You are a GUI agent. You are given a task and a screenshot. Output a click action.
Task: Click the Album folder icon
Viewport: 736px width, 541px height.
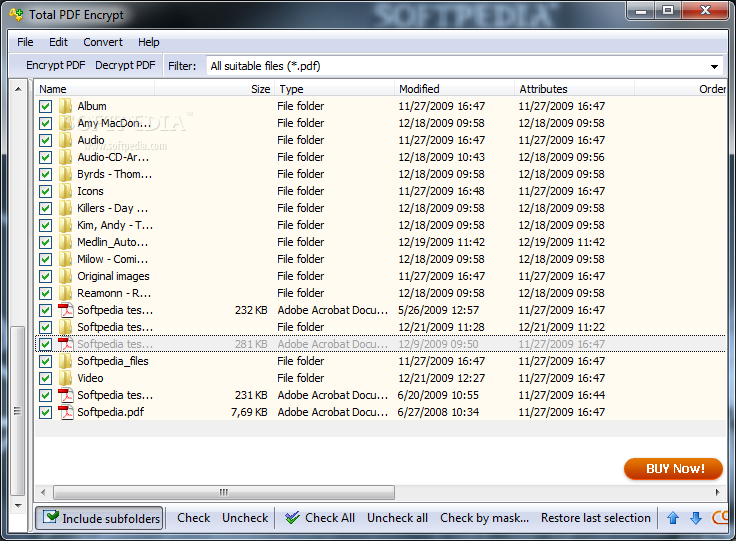(x=66, y=106)
